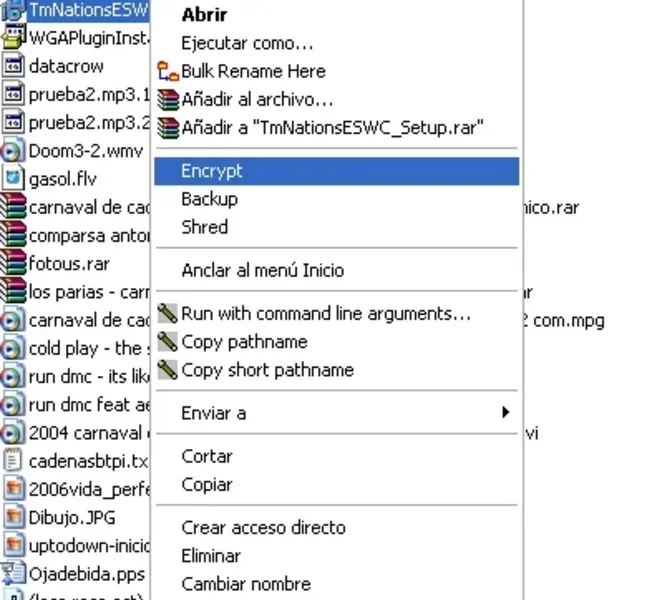Screen dimensions: 647x600
Task: Select the gasol.flv file name
Action: (63, 179)
